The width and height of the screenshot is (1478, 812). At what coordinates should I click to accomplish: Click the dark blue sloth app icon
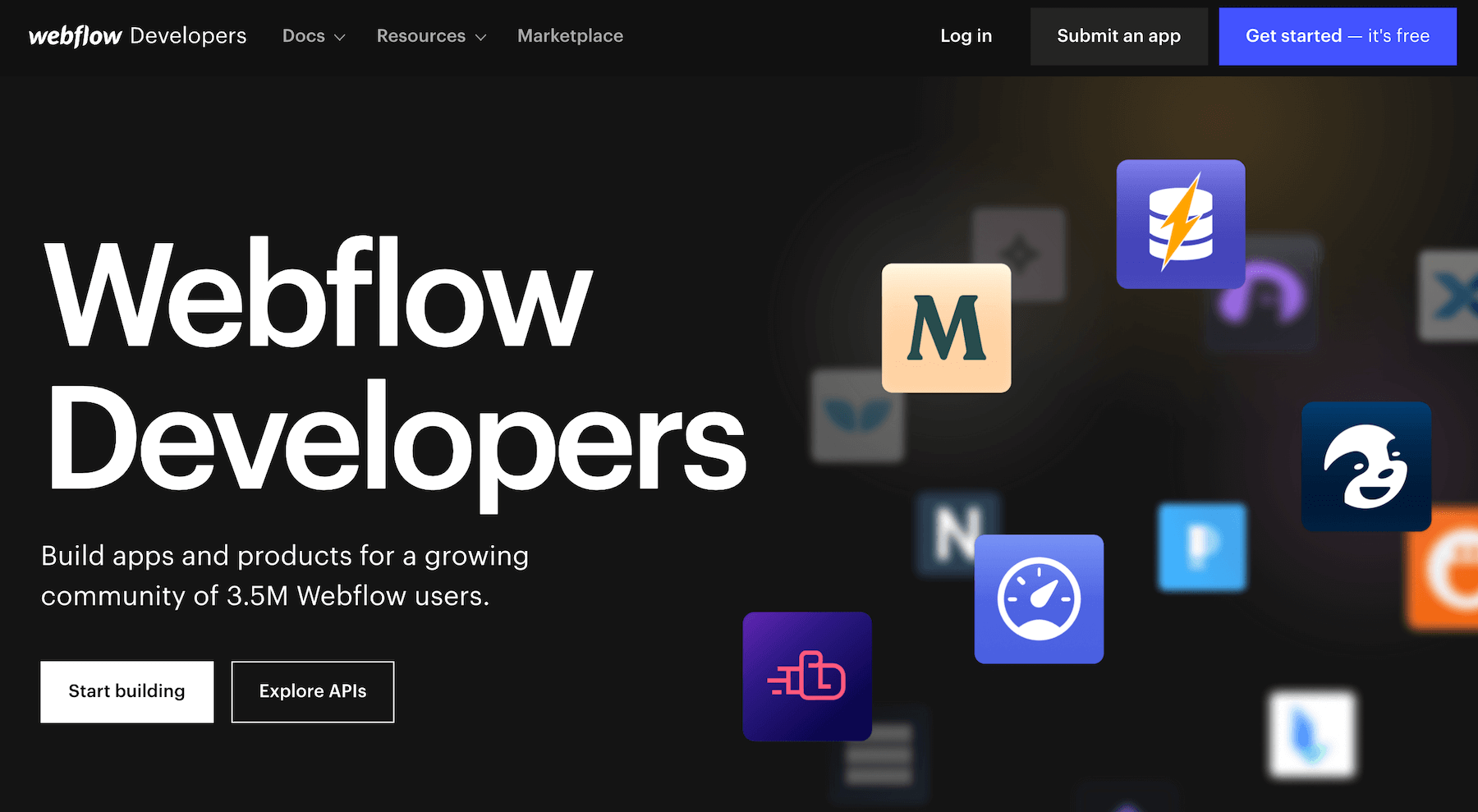tap(1366, 466)
